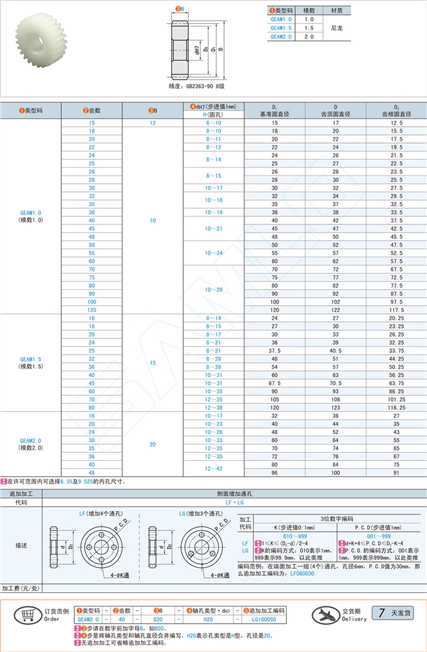Click the '追加加工' section header
Image resolution: width=427 pixels, height=652 pixels.
point(21,494)
